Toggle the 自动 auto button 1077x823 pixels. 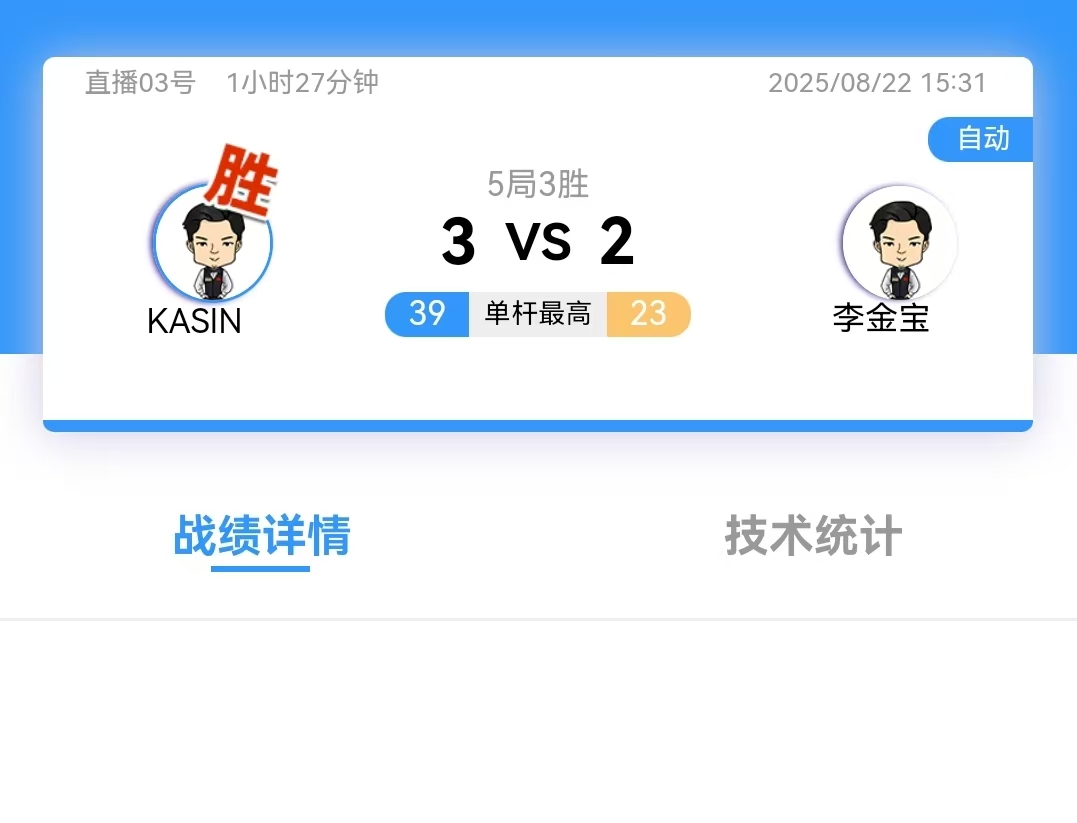[x=981, y=139]
